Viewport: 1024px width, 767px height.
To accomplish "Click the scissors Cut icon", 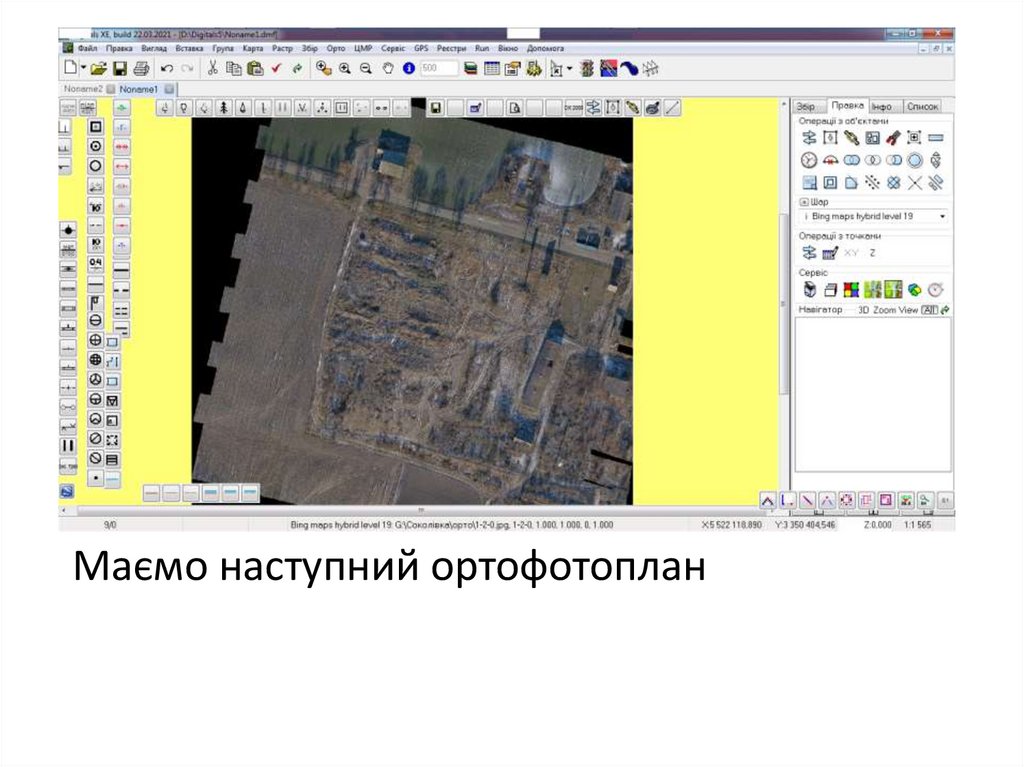I will 212,69.
